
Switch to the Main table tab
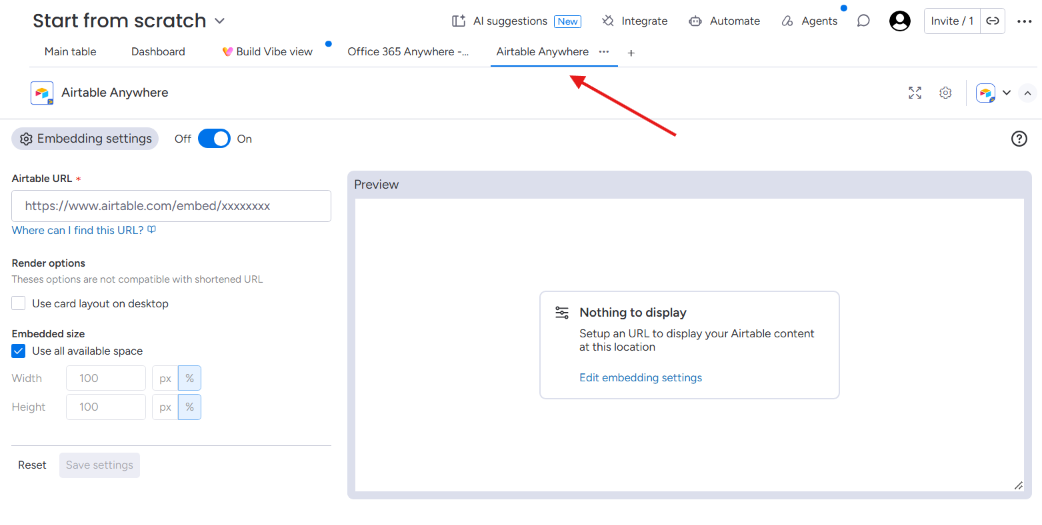(x=70, y=52)
